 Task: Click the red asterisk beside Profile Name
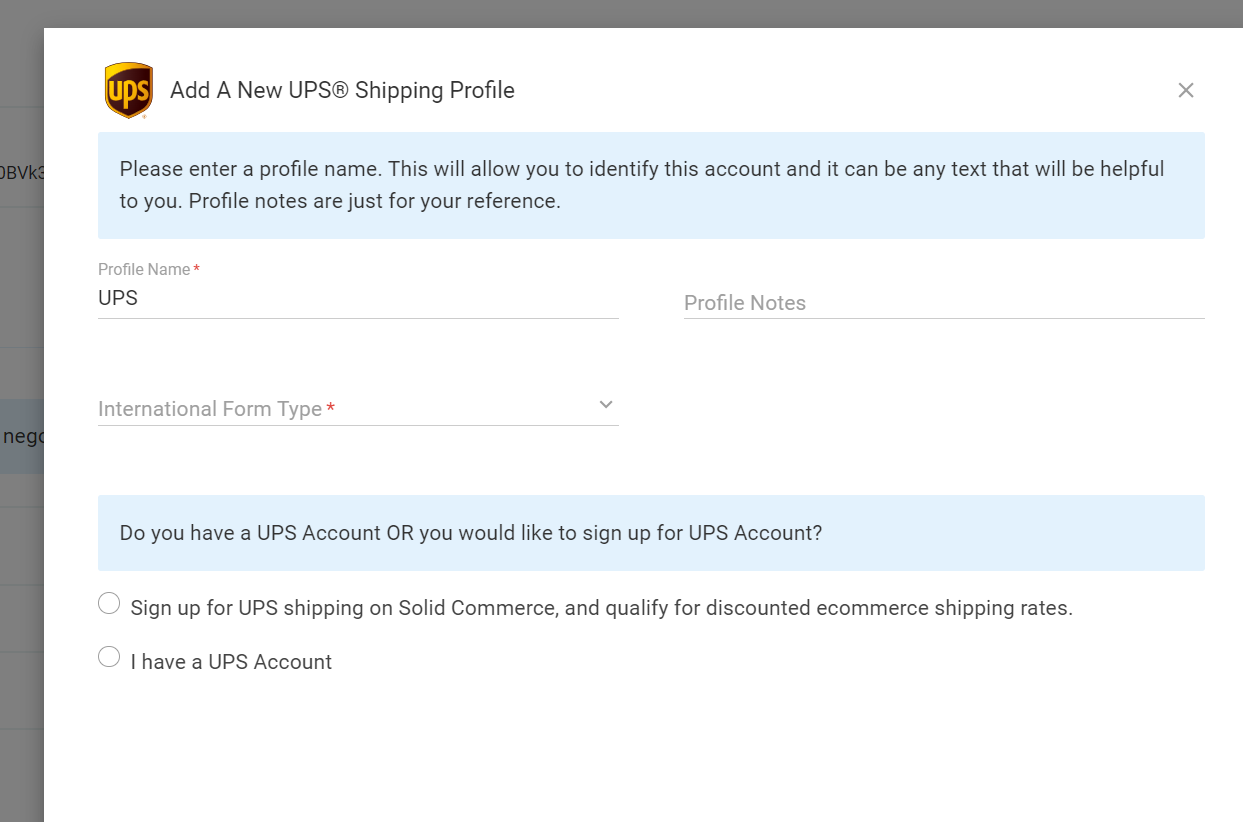(x=197, y=268)
